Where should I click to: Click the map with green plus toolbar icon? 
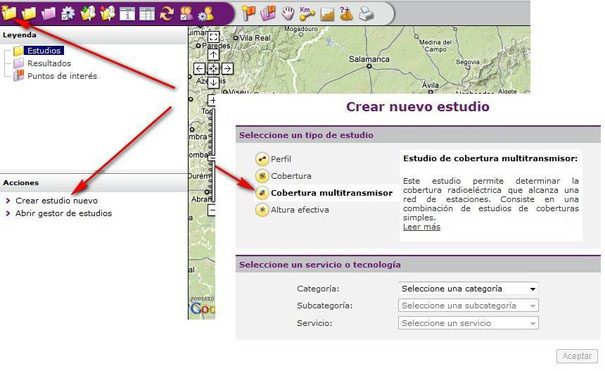[x=88, y=13]
